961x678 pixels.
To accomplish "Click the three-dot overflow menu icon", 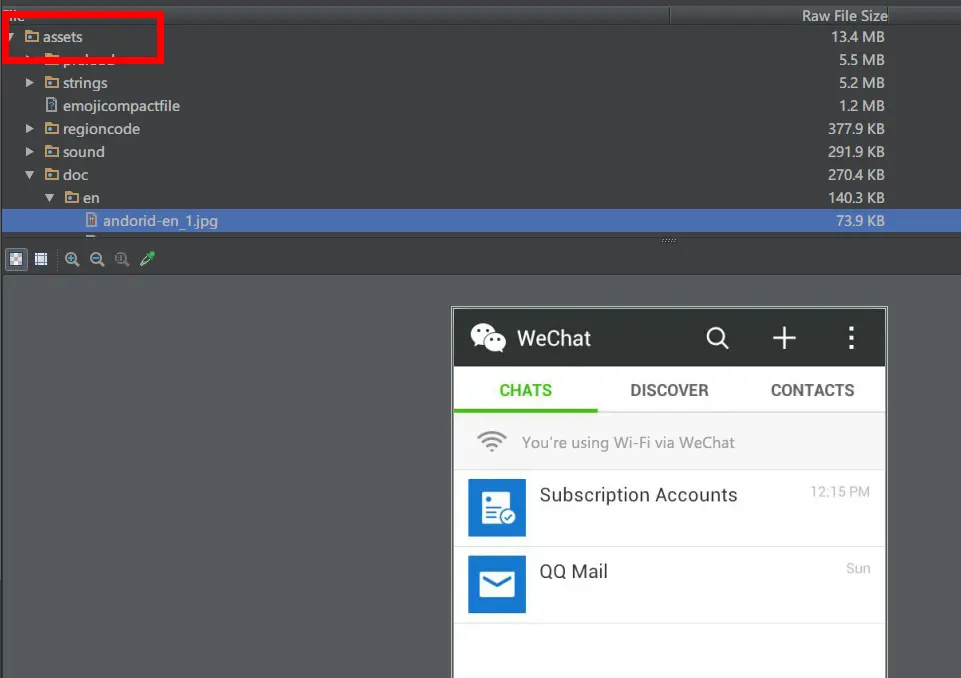I will coord(851,338).
